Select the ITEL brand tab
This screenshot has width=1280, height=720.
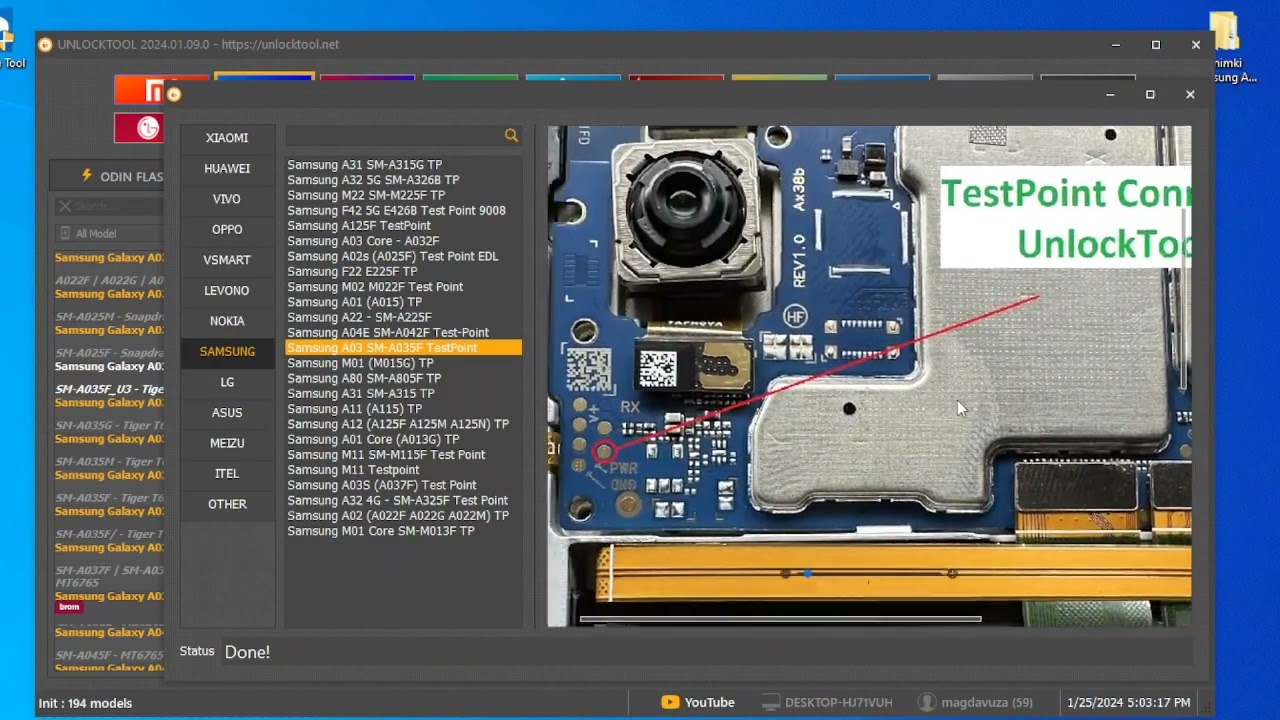[x=227, y=474]
